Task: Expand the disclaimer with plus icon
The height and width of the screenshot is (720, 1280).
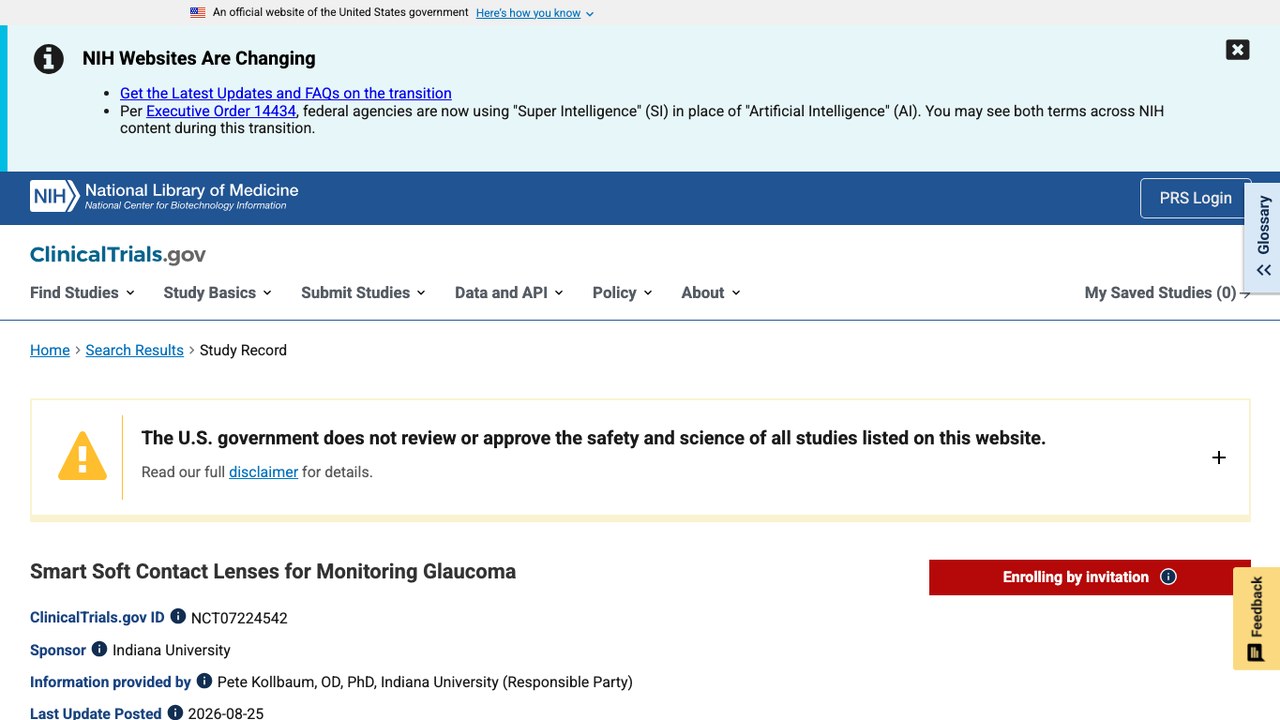Action: pos(1218,457)
